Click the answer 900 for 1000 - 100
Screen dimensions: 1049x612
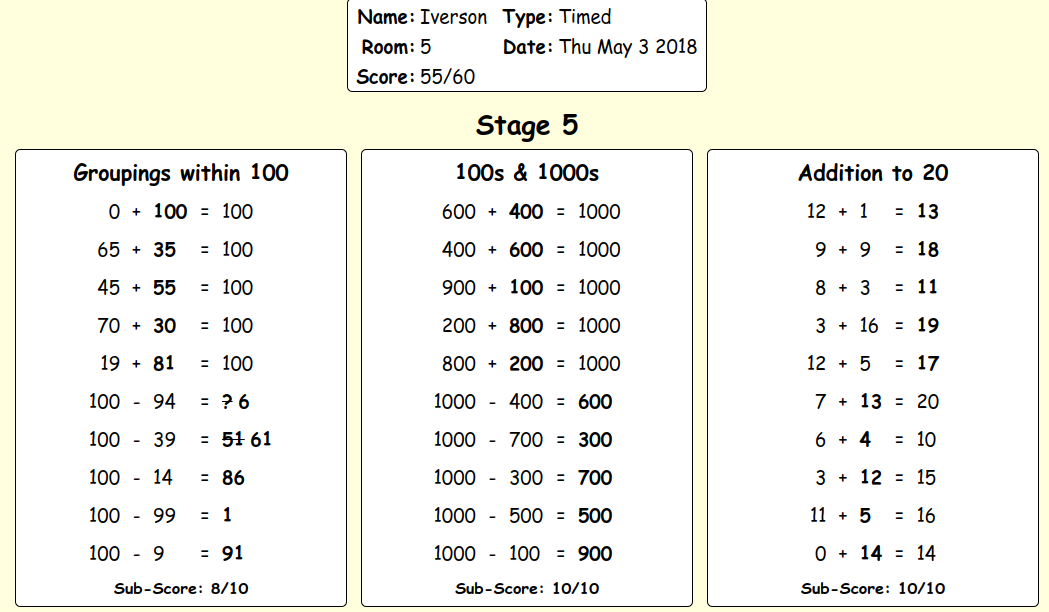point(595,554)
